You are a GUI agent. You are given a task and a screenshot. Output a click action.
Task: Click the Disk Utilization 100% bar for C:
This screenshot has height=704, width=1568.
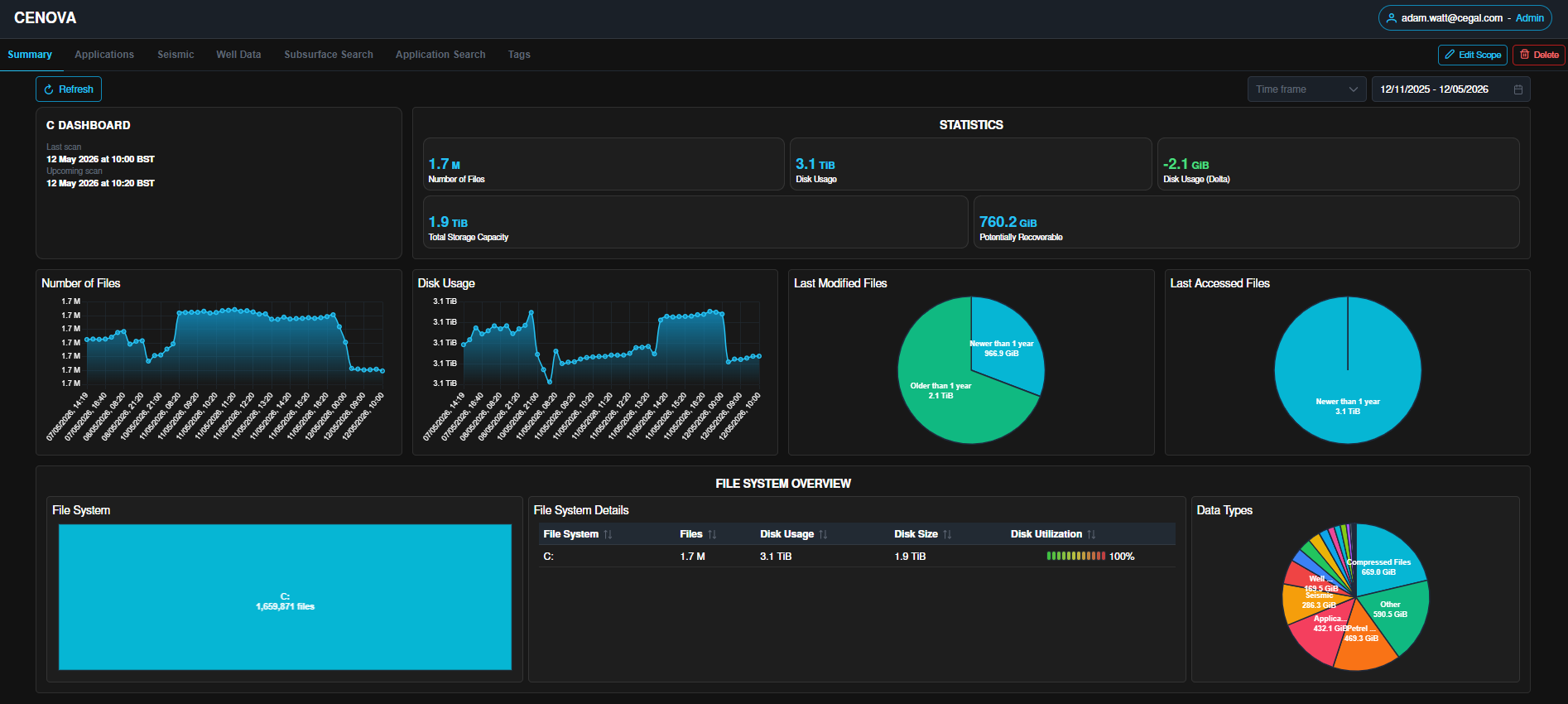[1075, 557]
